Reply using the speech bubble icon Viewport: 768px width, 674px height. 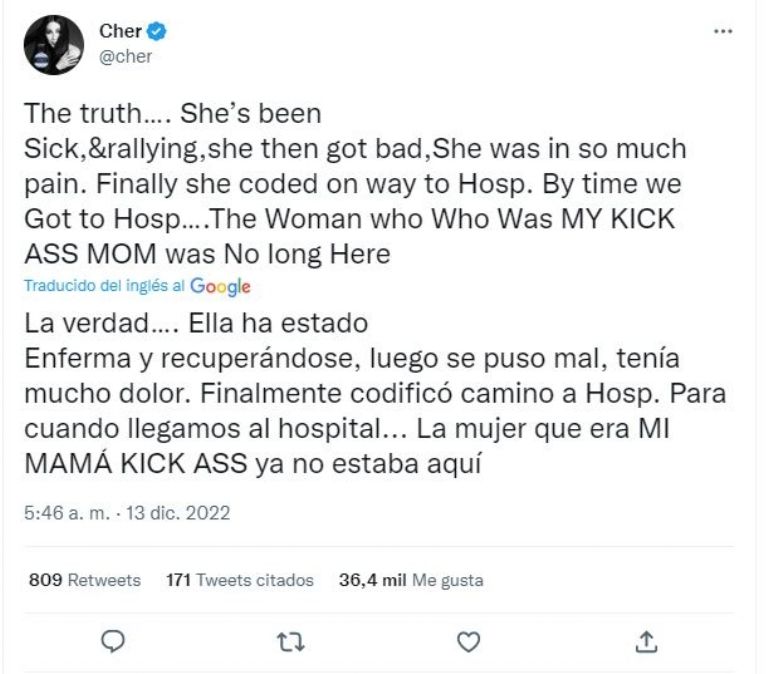[114, 641]
